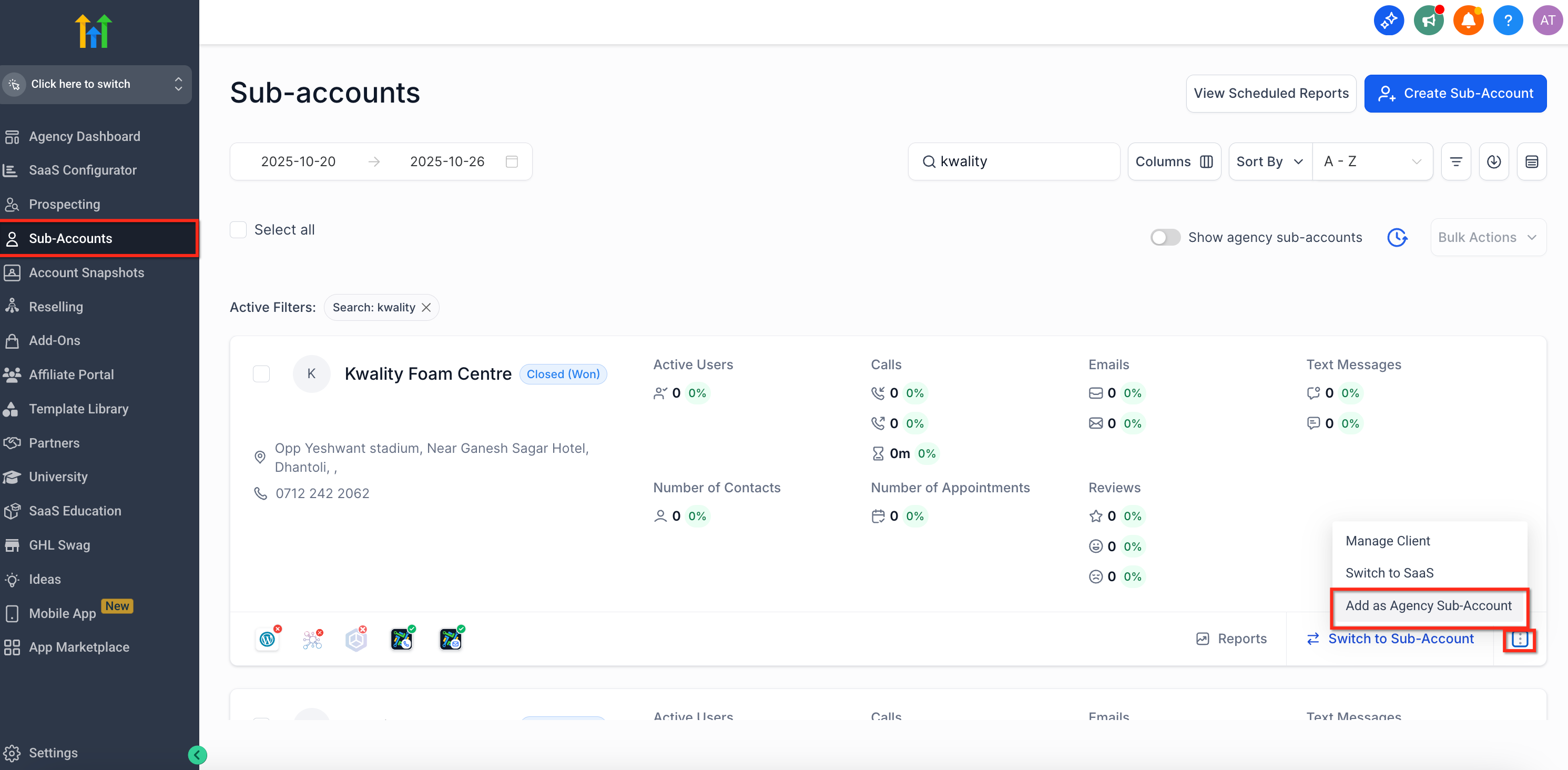
Task: Click the help question mark icon
Action: [x=1507, y=21]
